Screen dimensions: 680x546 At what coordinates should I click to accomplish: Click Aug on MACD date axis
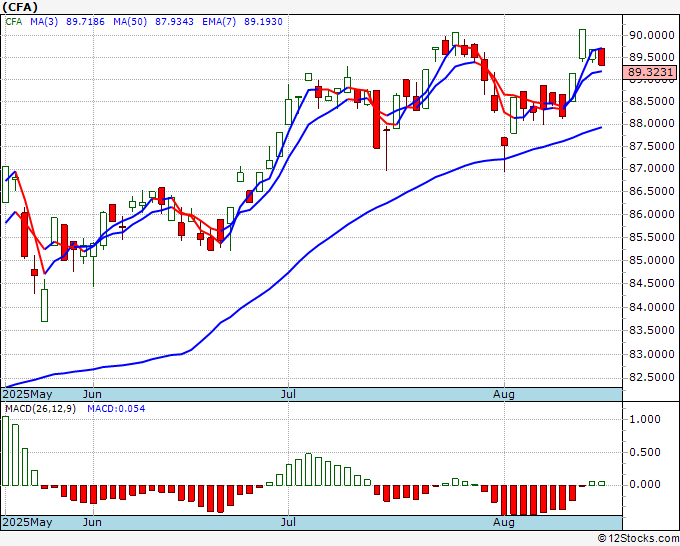tap(504, 522)
